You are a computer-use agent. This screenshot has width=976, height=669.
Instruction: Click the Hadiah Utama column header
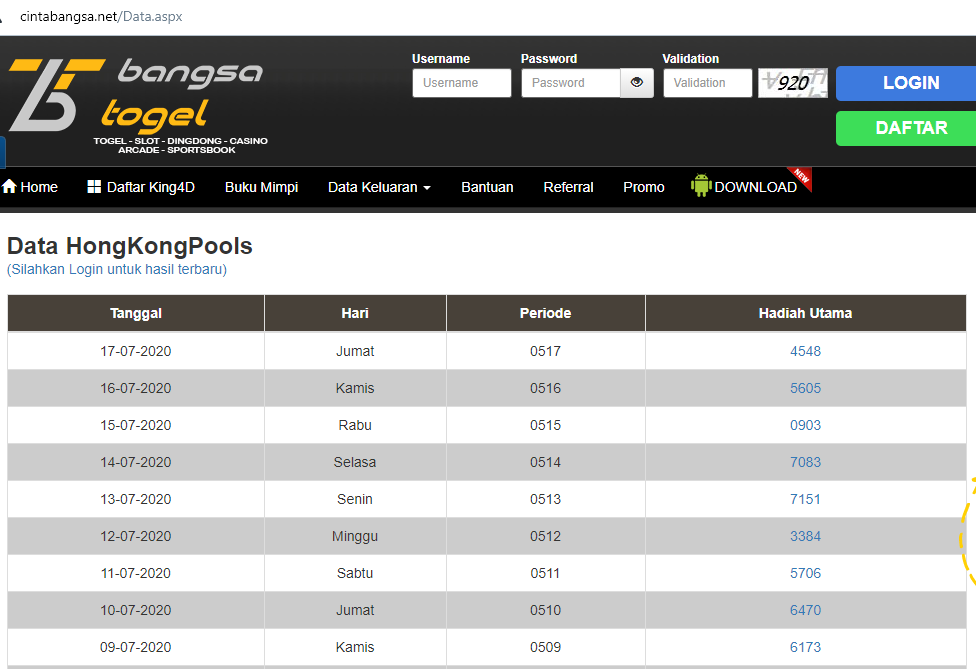tap(805, 313)
